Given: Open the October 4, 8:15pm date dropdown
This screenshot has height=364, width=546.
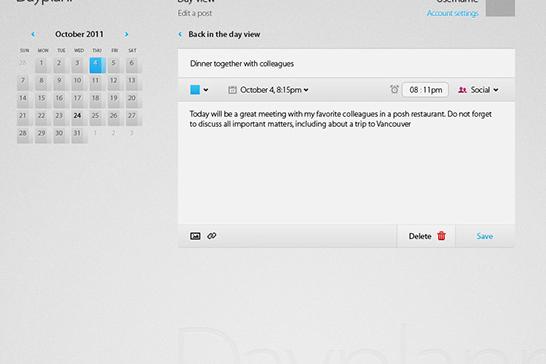Looking at the screenshot, I should pyautogui.click(x=274, y=90).
